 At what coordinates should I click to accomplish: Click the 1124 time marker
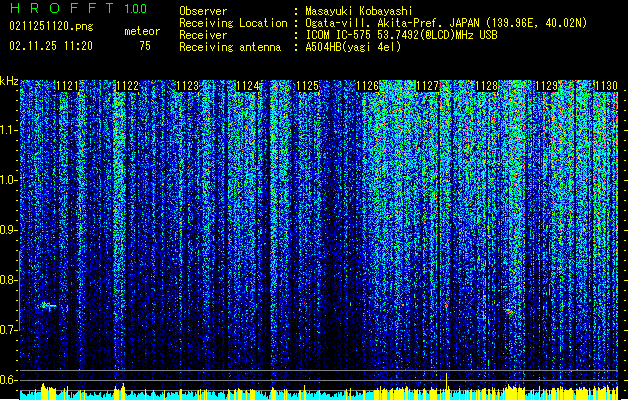(247, 86)
